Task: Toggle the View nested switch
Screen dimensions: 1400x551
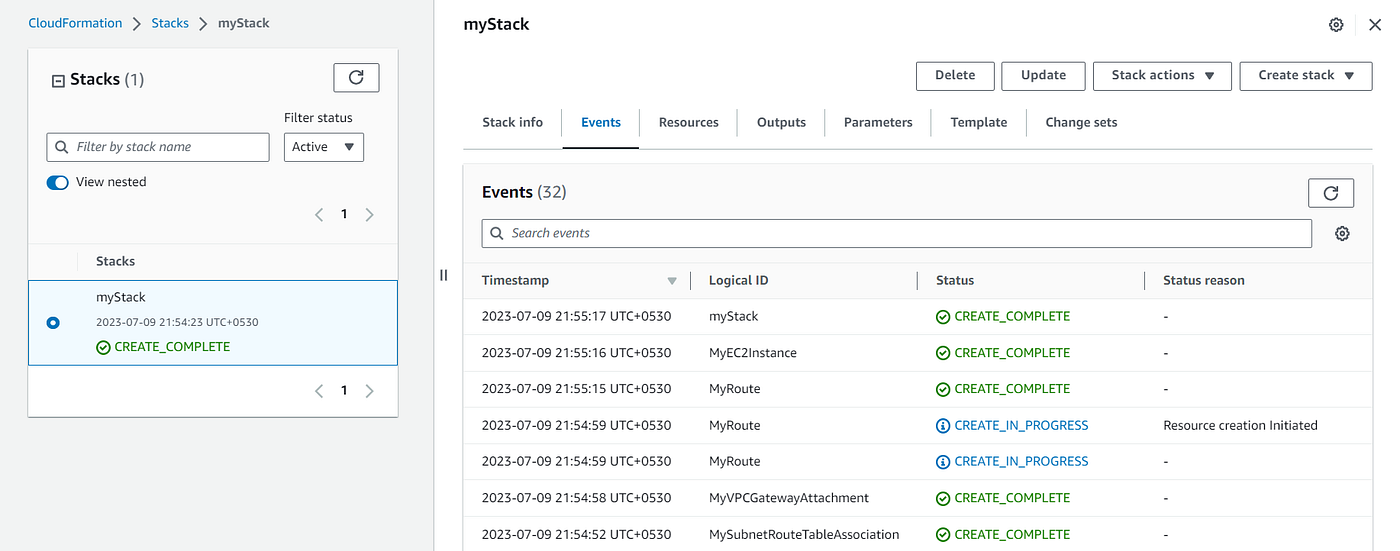Action: coord(58,182)
